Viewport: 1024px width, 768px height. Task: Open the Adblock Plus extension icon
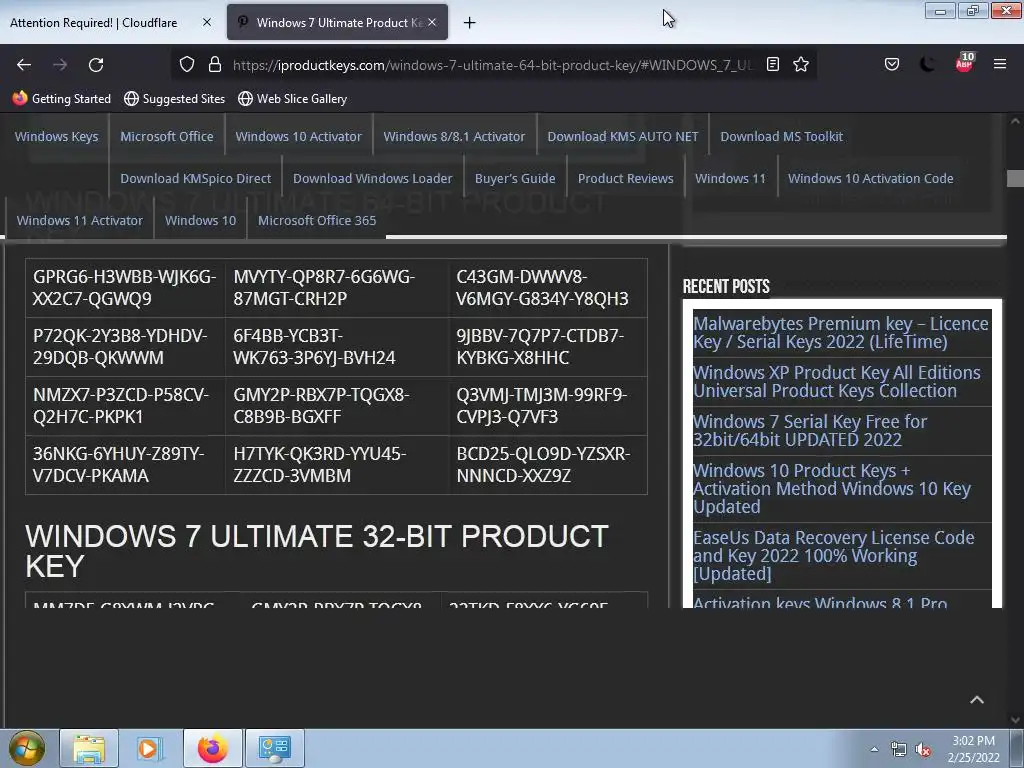point(965,63)
